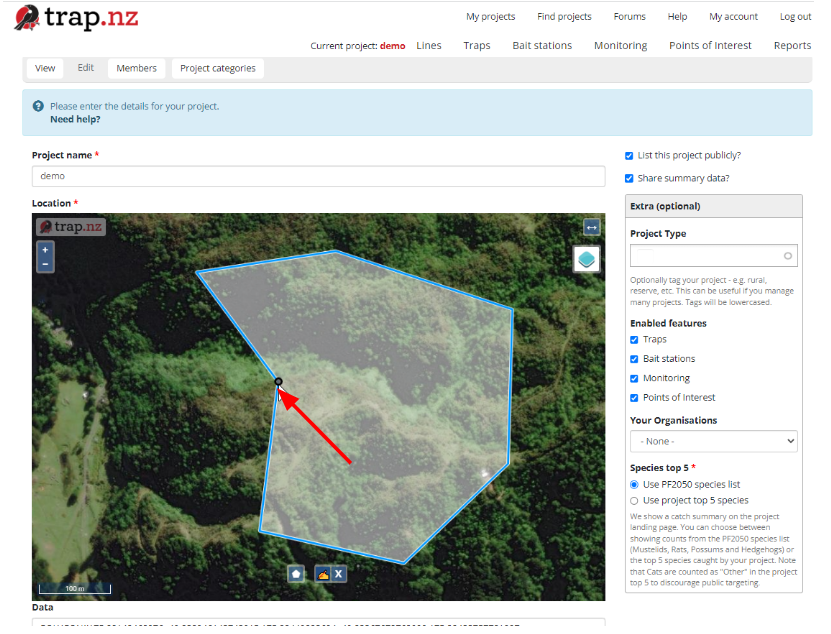Select Use PF2050 species list option
This screenshot has width=831, height=634.
click(634, 485)
